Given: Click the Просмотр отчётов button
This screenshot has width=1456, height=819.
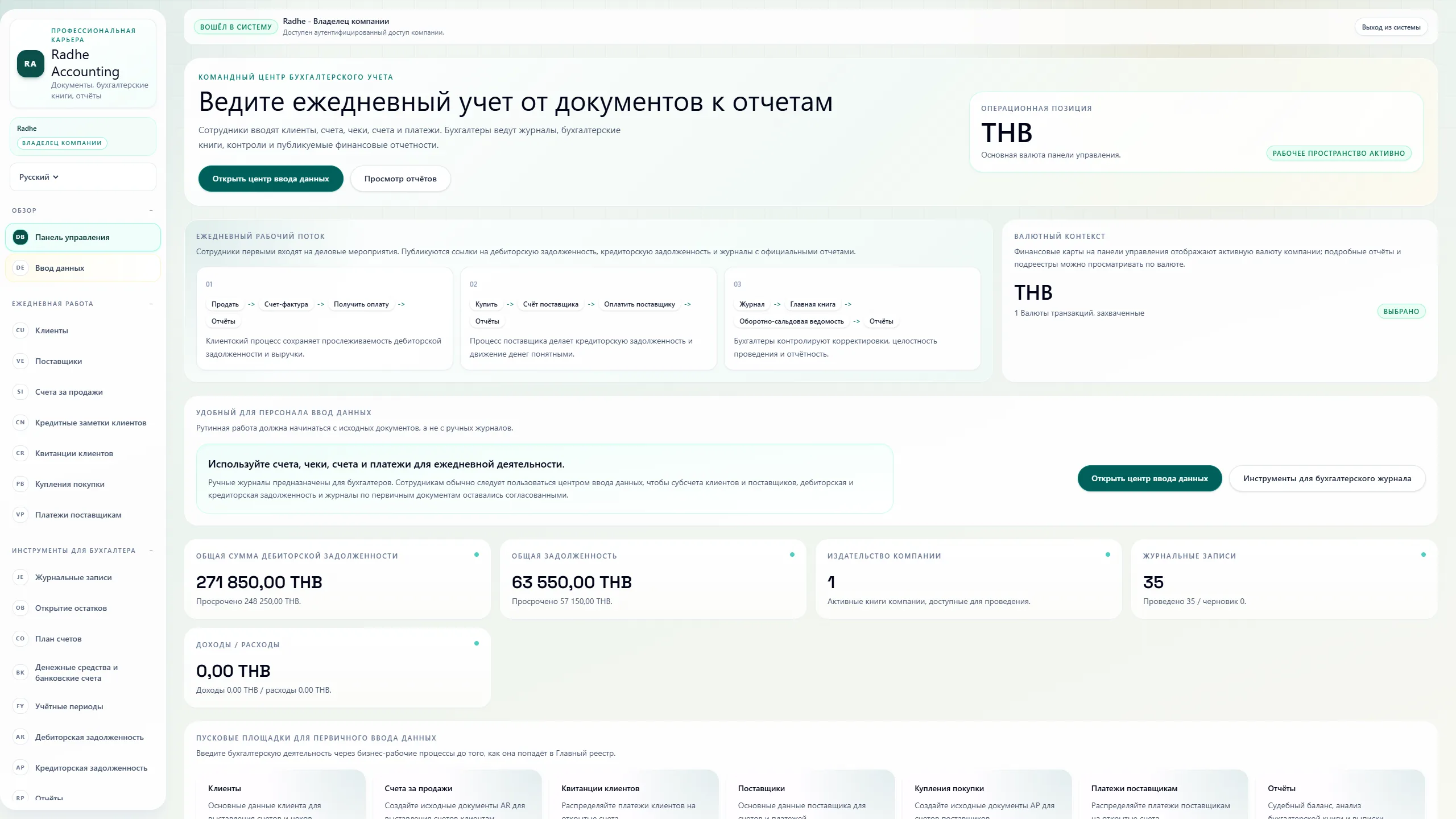Looking at the screenshot, I should [x=400, y=179].
